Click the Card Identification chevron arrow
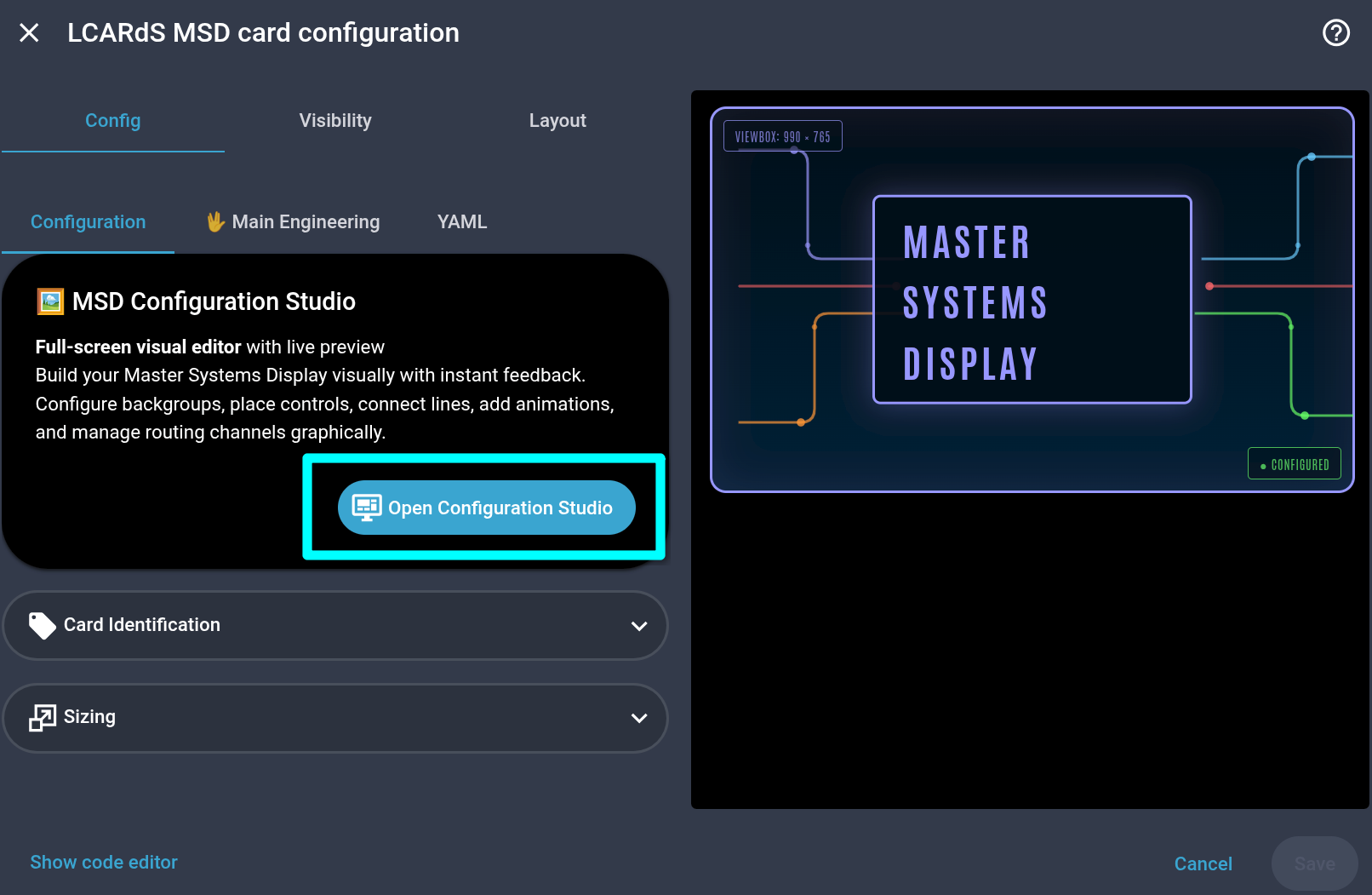The image size is (1372, 895). point(639,626)
